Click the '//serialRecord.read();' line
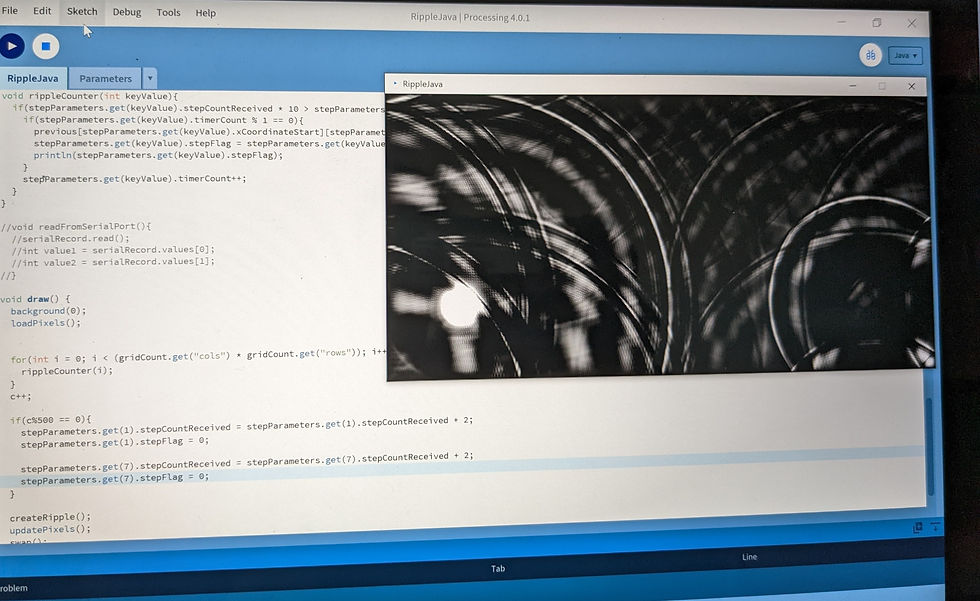The height and width of the screenshot is (601, 980). [x=71, y=238]
